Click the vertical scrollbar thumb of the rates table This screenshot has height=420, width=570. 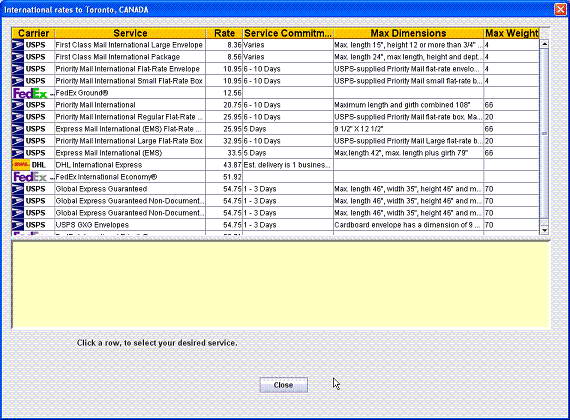[544, 133]
